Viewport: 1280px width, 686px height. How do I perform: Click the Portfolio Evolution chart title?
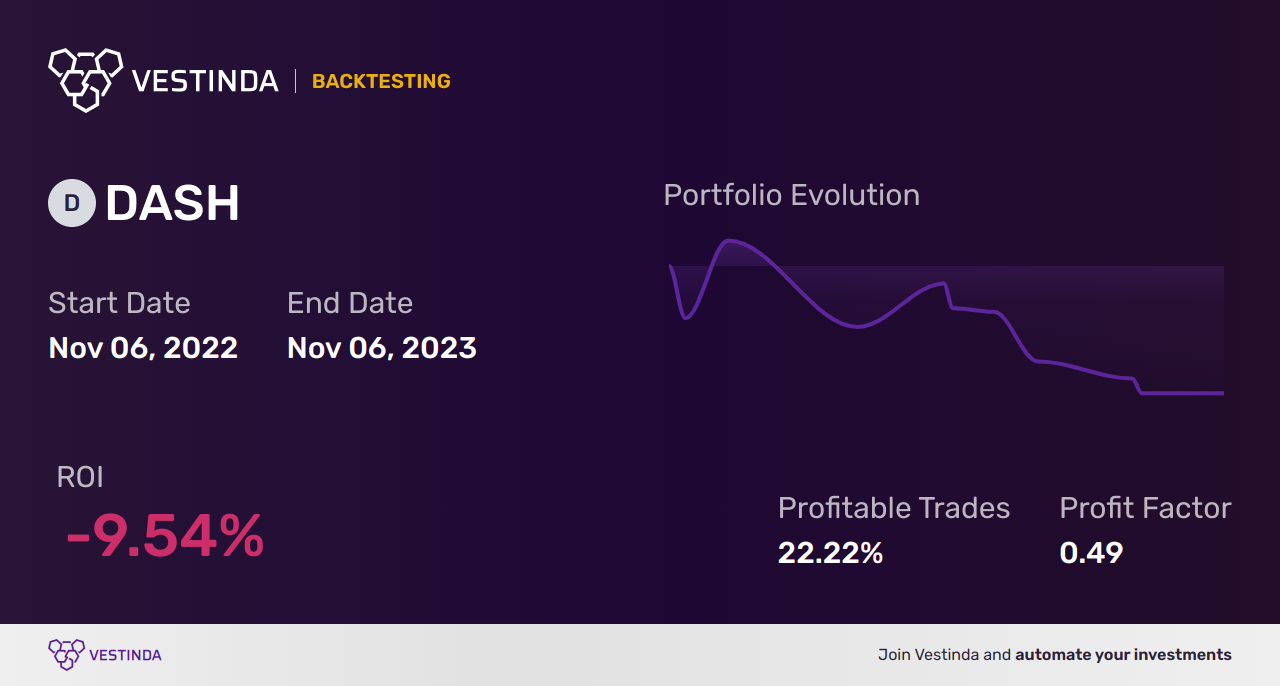(x=792, y=195)
